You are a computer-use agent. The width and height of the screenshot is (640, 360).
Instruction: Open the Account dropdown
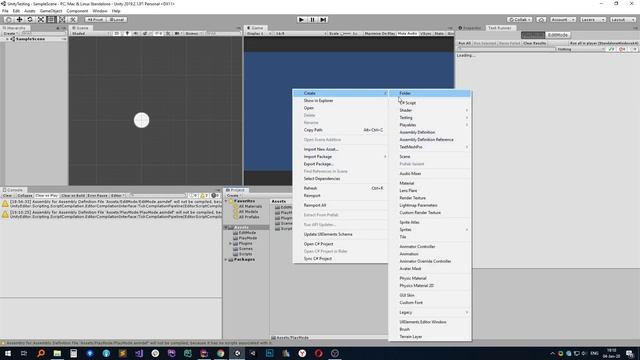(x=563, y=20)
